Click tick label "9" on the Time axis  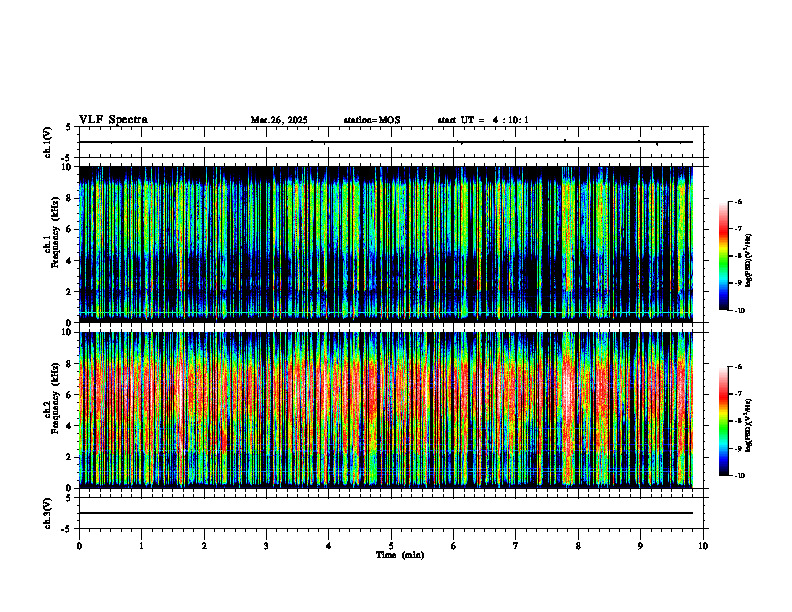click(640, 546)
